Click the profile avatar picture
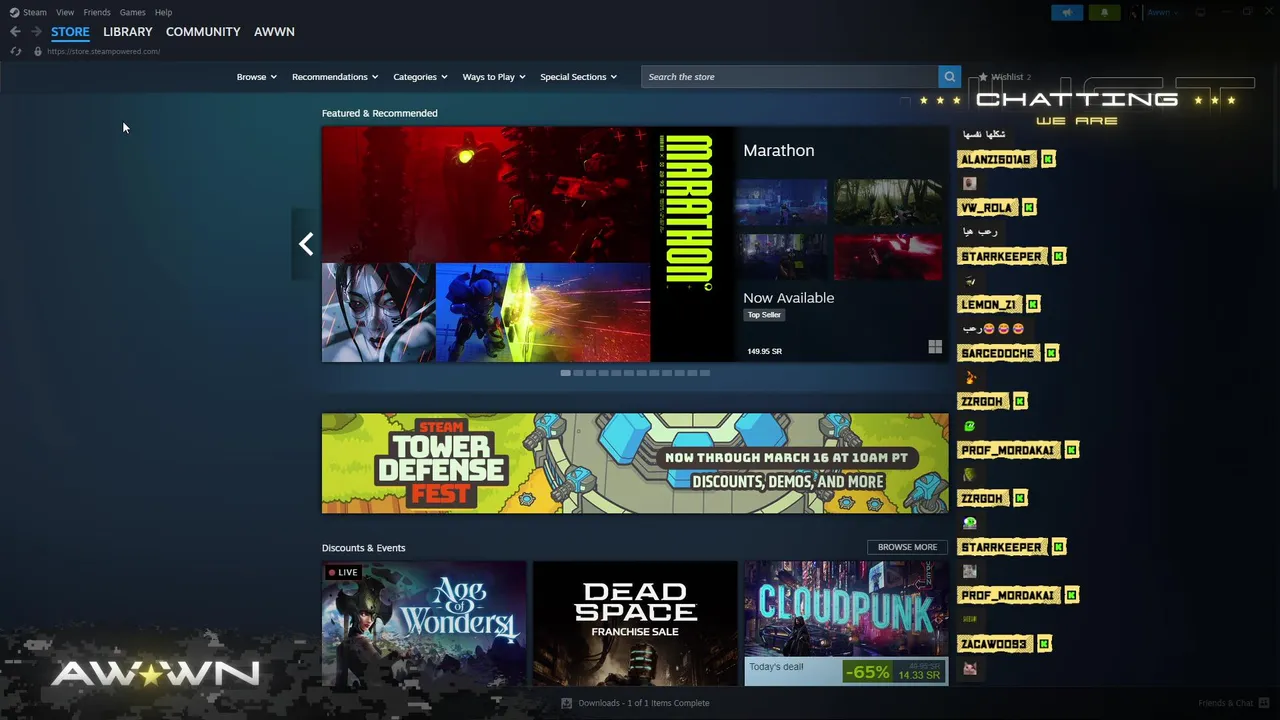 click(1135, 13)
